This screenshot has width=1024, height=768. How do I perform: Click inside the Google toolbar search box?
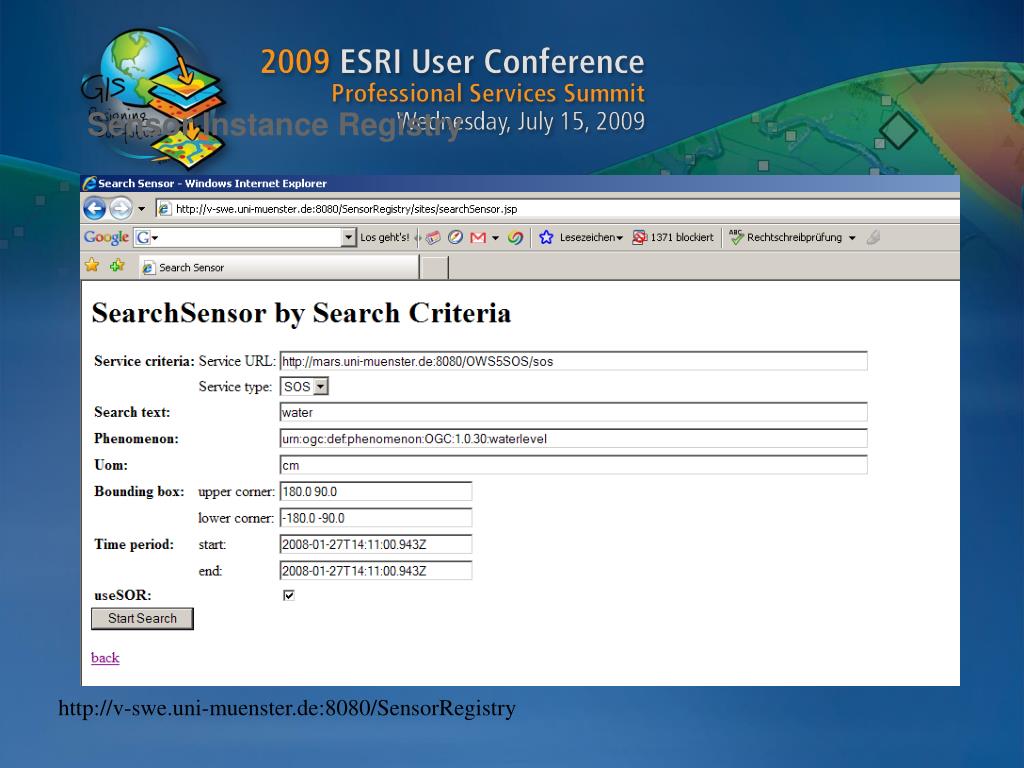[x=245, y=238]
